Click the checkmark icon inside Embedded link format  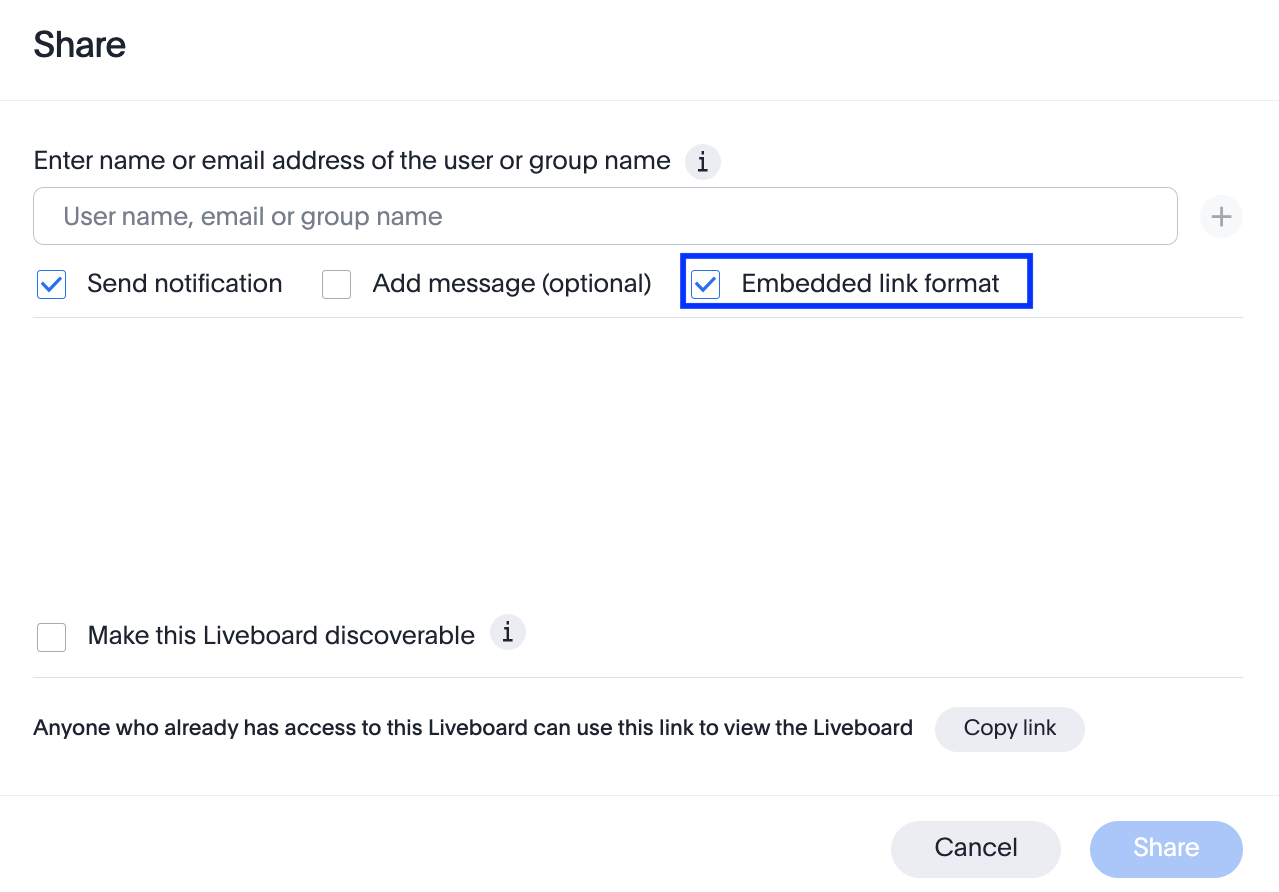705,284
